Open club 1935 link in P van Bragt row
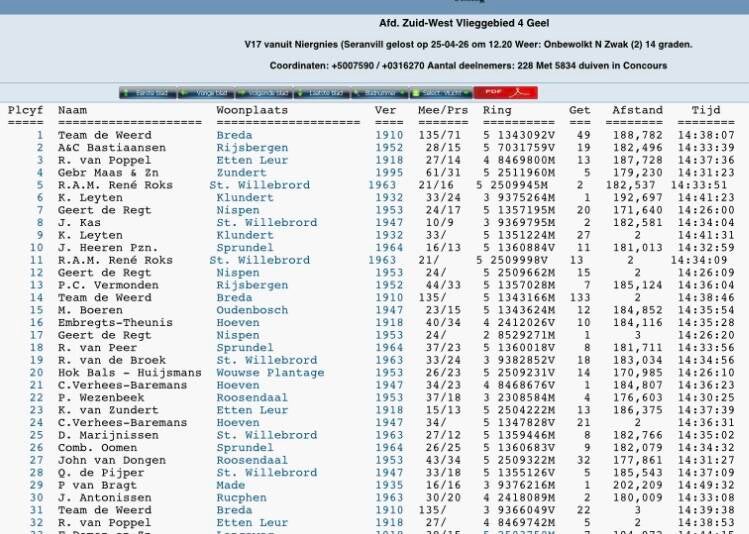 [389, 485]
